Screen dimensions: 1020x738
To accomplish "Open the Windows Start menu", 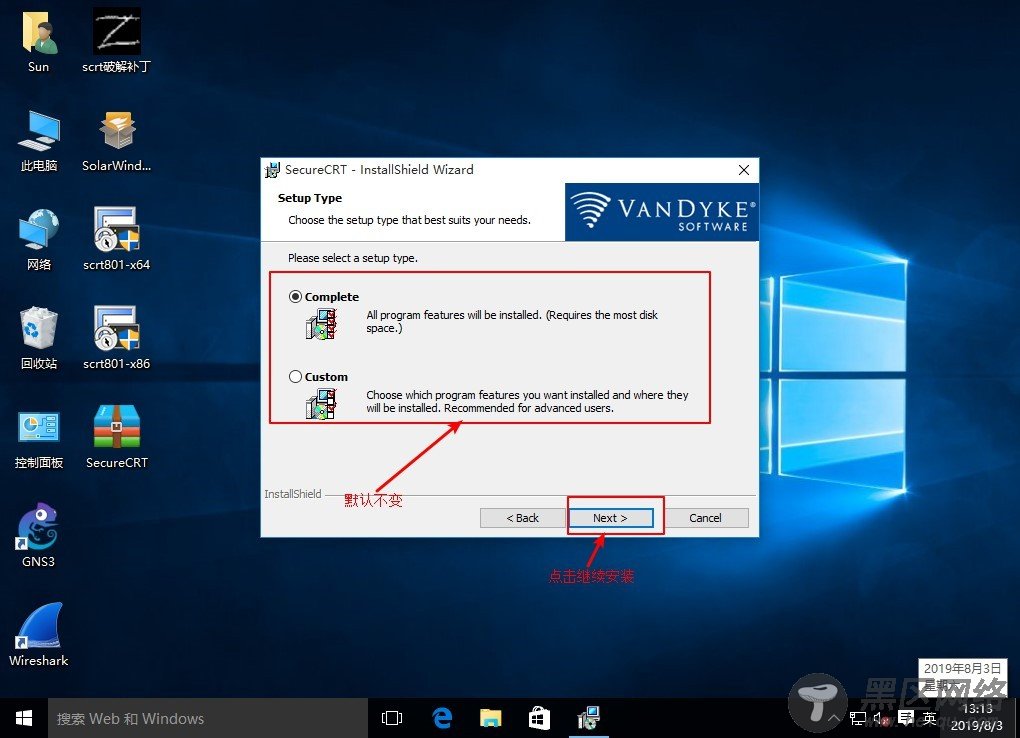I will point(24,718).
